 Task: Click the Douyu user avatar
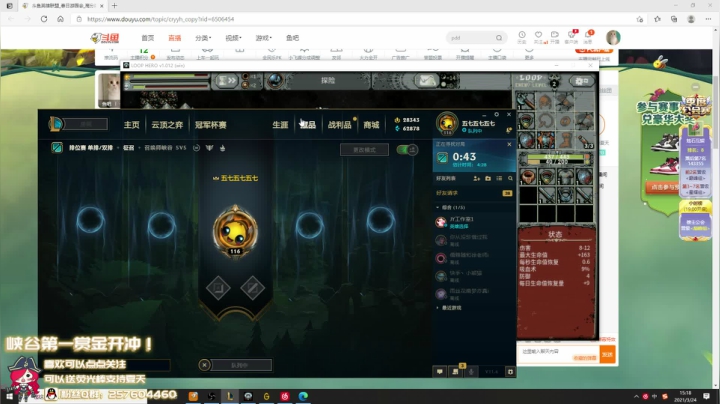613,37
